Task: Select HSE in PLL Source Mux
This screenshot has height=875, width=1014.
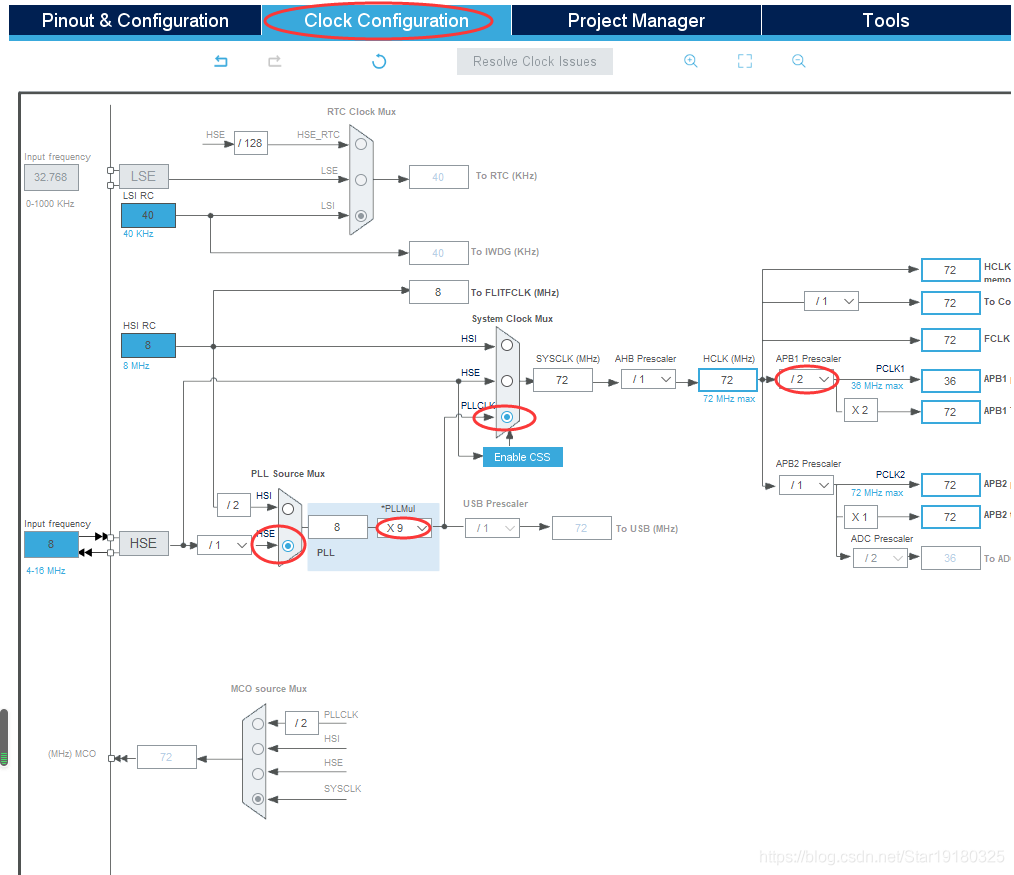Action: [x=288, y=545]
